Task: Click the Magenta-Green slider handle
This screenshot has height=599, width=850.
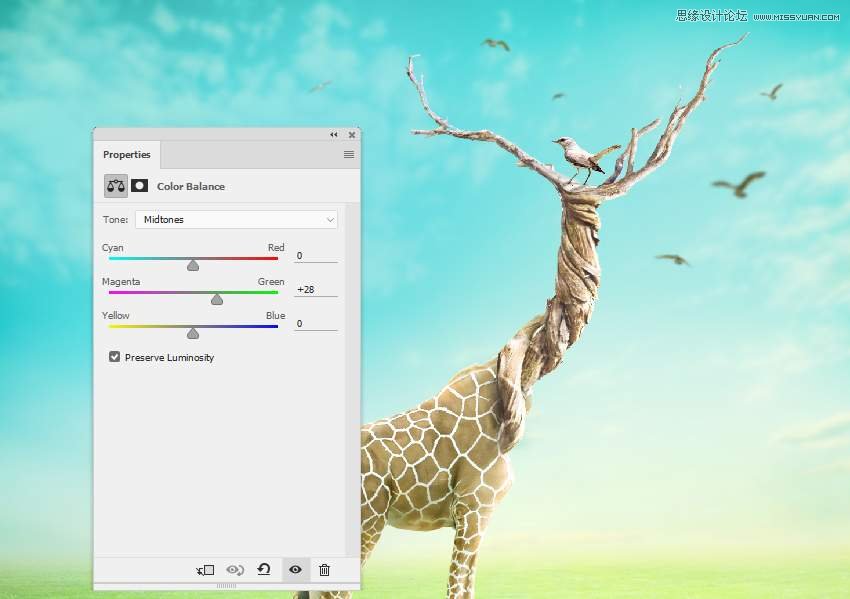Action: (217, 299)
